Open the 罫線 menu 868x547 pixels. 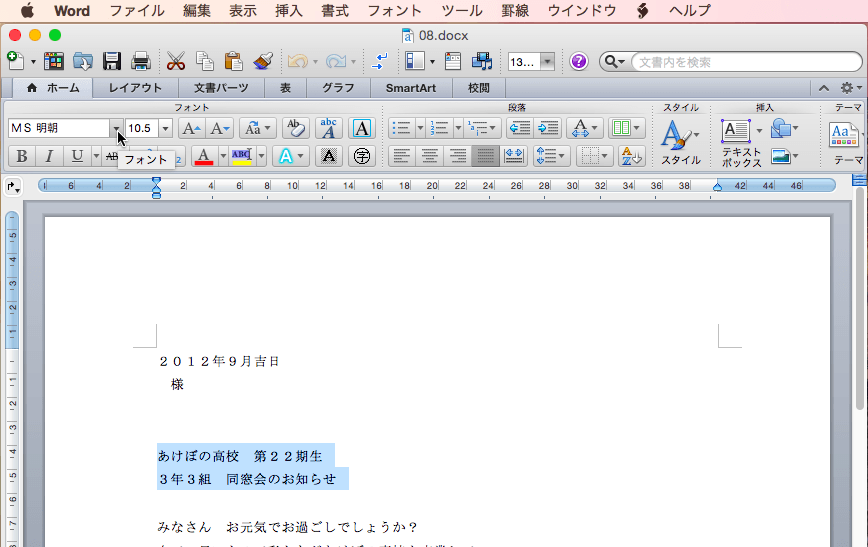pyautogui.click(x=515, y=11)
